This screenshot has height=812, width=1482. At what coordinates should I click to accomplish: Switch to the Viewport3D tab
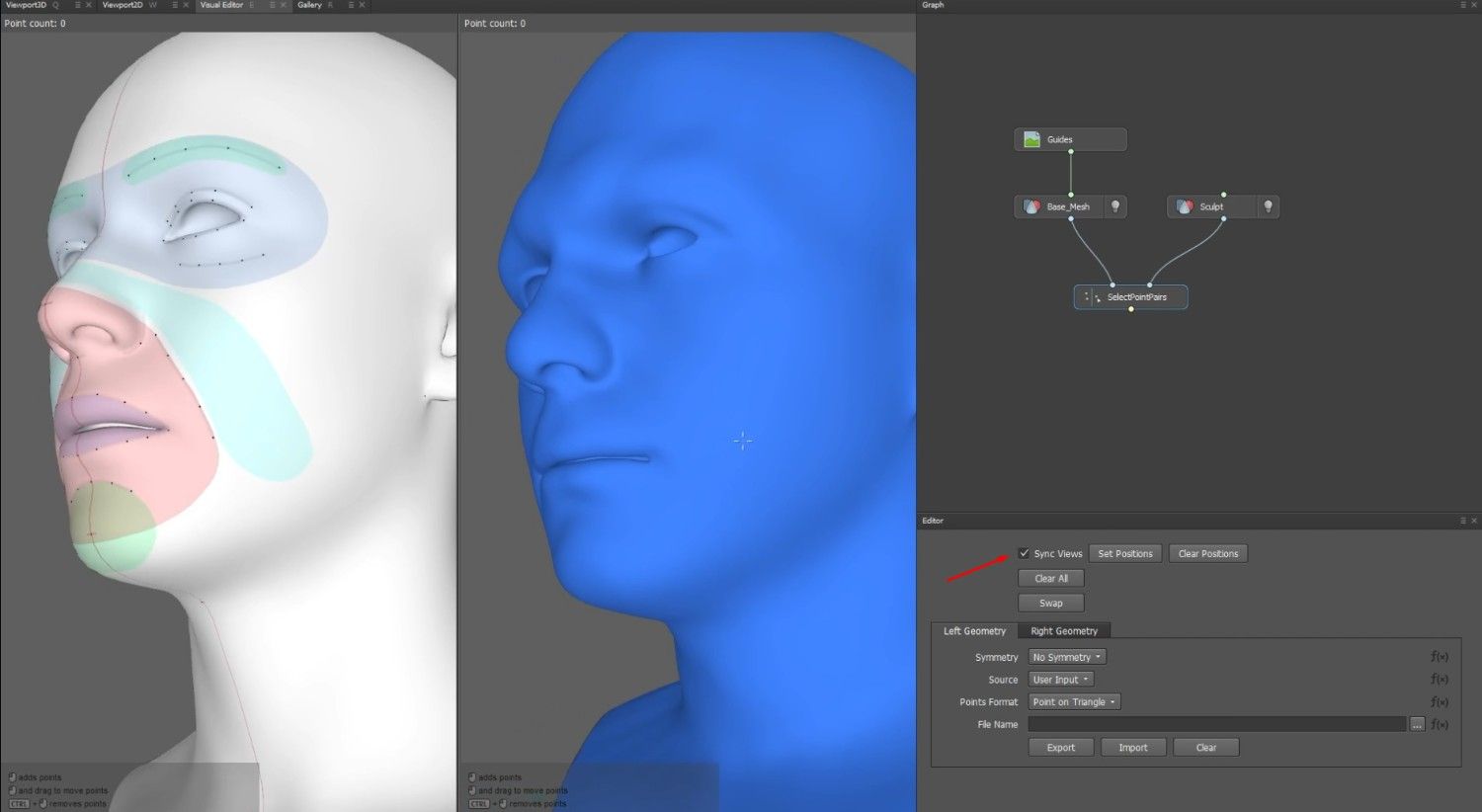27,5
